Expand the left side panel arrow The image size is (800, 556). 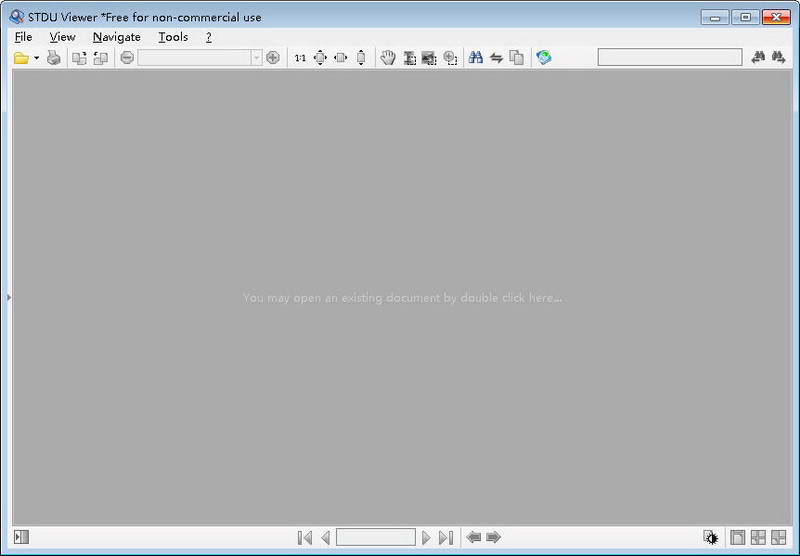click(x=8, y=297)
